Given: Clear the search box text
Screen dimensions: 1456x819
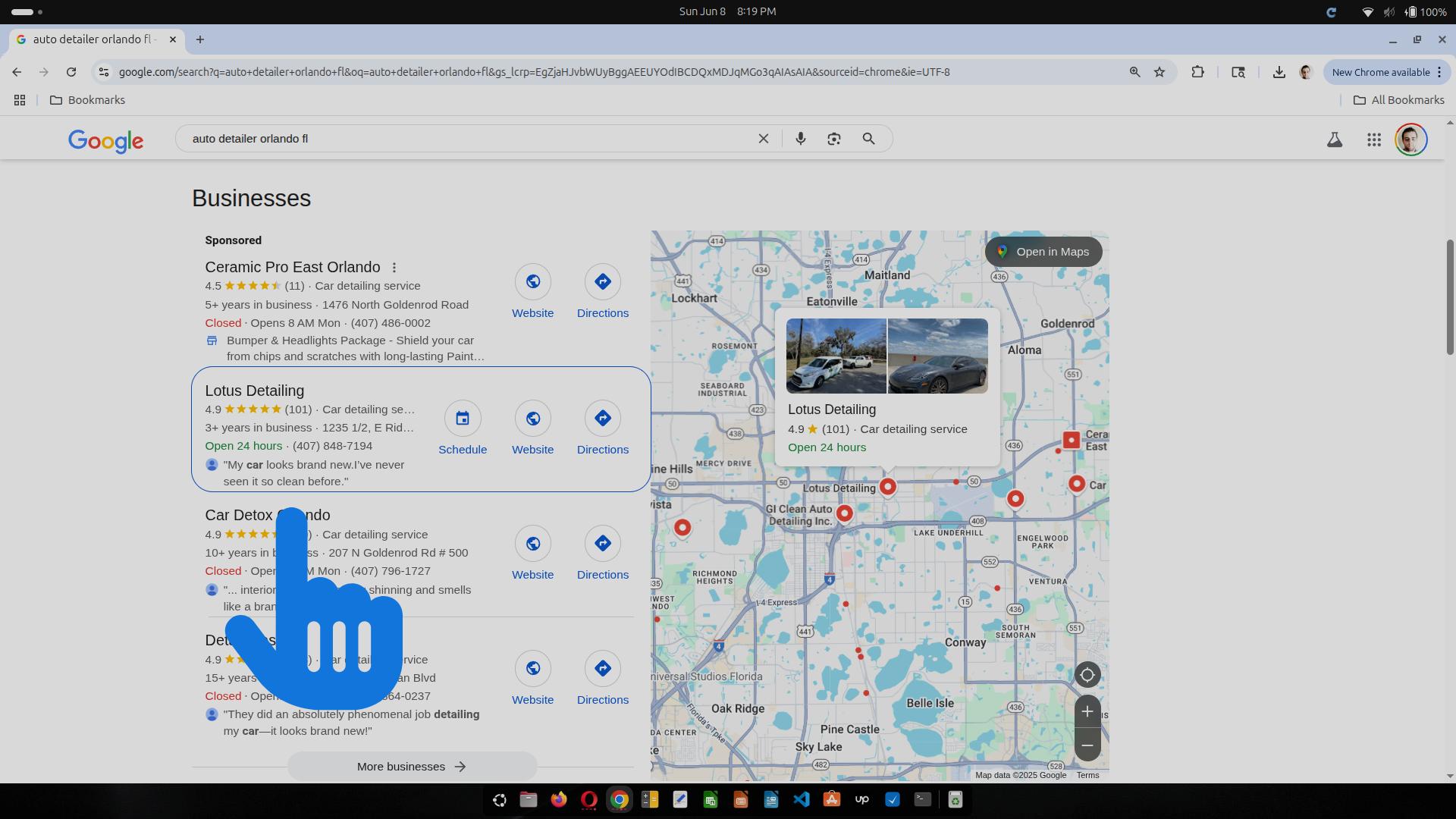Looking at the screenshot, I should click(764, 139).
